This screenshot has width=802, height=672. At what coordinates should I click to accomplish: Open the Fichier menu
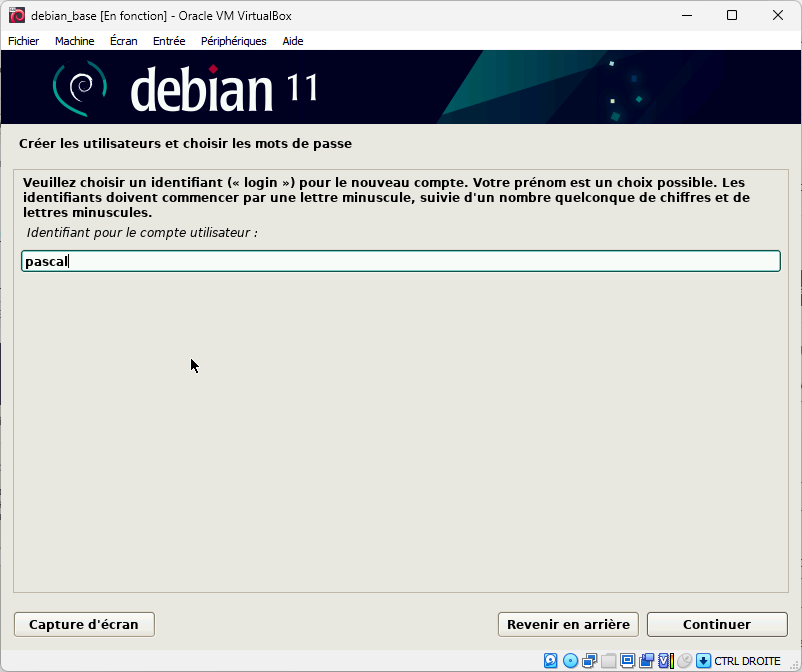click(24, 41)
